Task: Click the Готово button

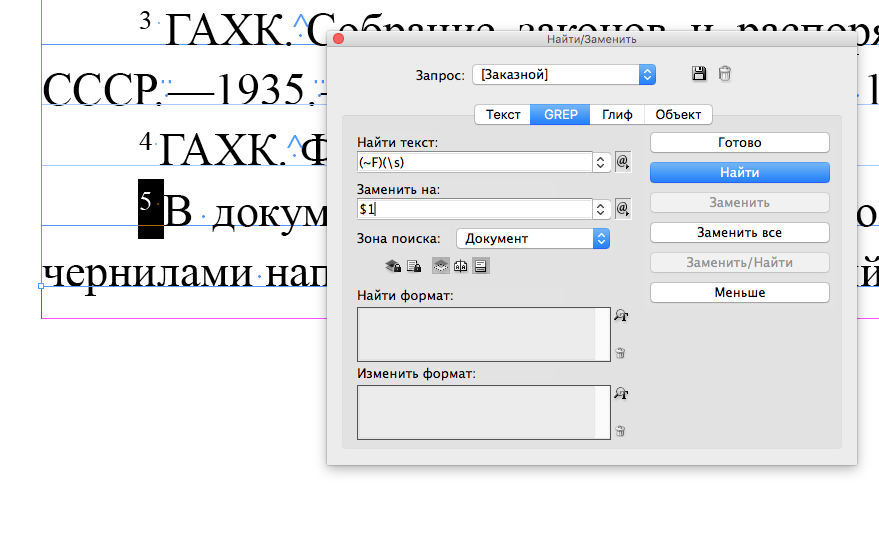Action: [x=739, y=142]
